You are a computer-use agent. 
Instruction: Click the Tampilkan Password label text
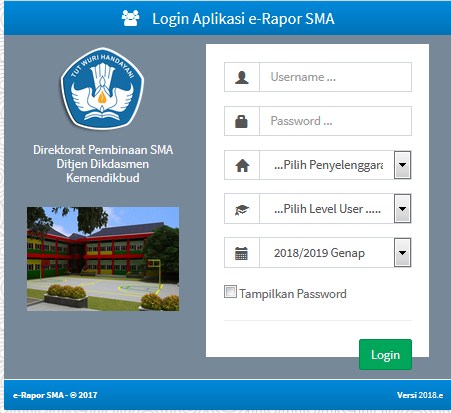point(293,294)
